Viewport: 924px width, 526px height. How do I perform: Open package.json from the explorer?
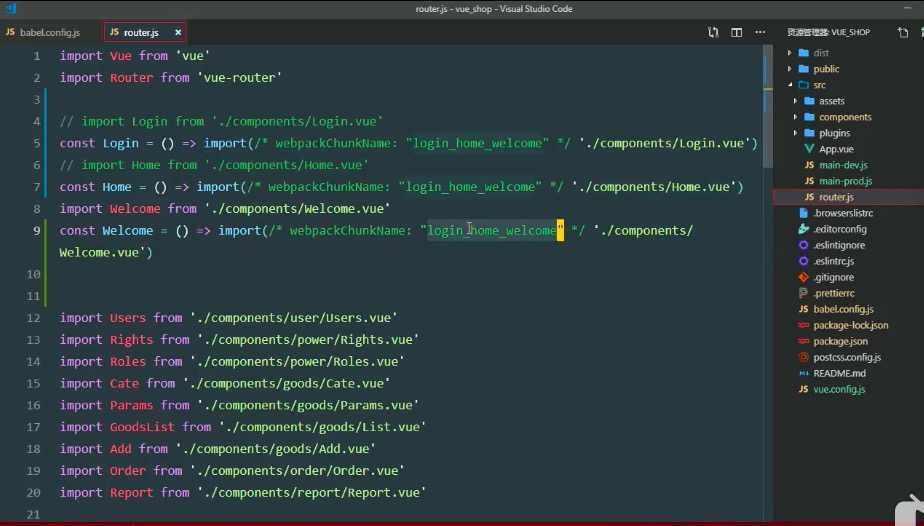click(x=840, y=341)
